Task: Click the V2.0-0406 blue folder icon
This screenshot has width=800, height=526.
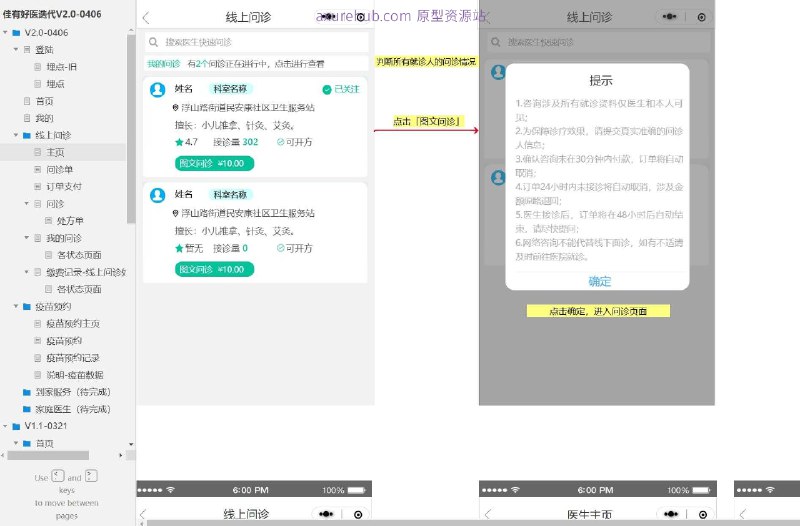Action: point(16,33)
